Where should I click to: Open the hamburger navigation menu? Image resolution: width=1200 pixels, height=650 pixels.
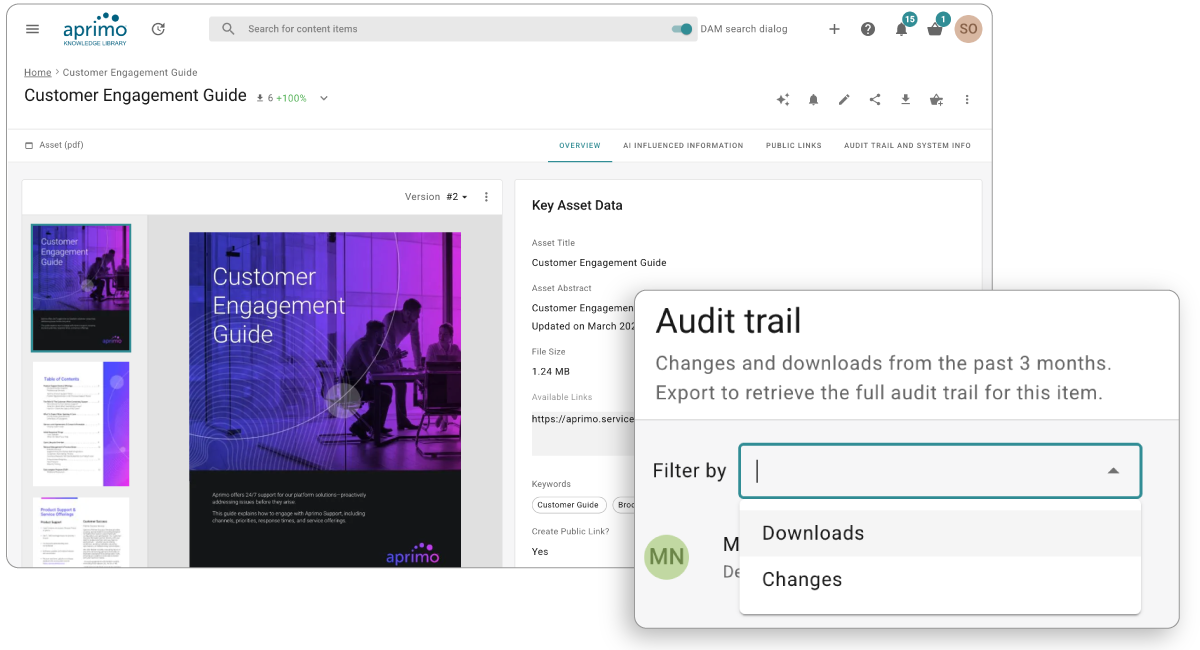pyautogui.click(x=32, y=29)
